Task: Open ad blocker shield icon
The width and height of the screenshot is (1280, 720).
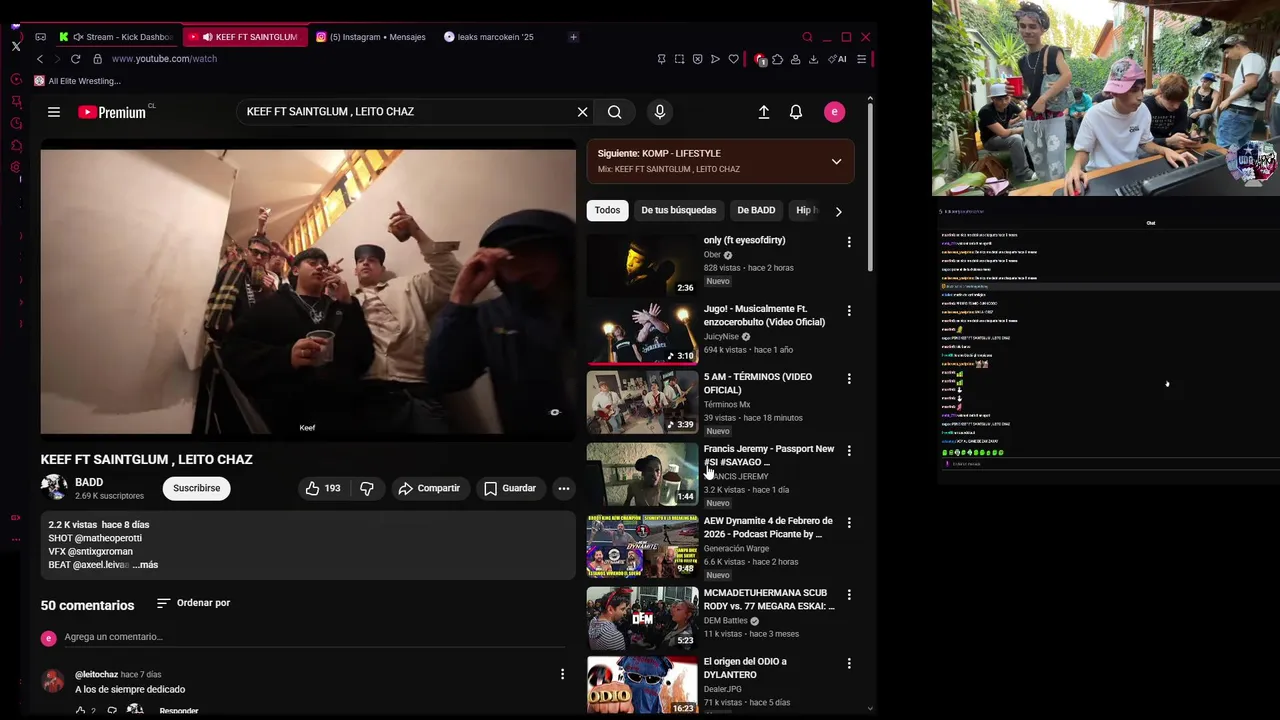Action: [697, 59]
